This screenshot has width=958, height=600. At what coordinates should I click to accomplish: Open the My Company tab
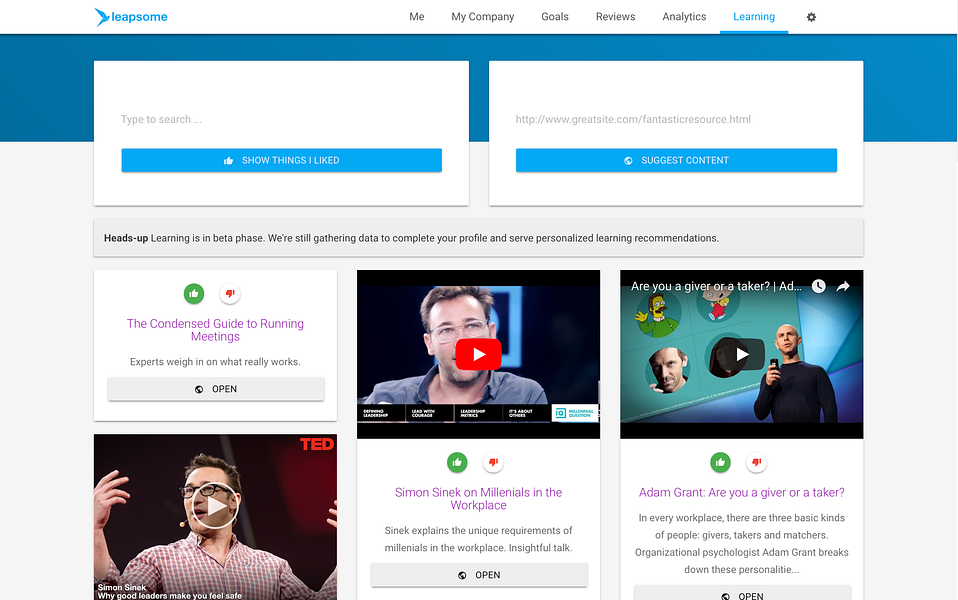(483, 16)
